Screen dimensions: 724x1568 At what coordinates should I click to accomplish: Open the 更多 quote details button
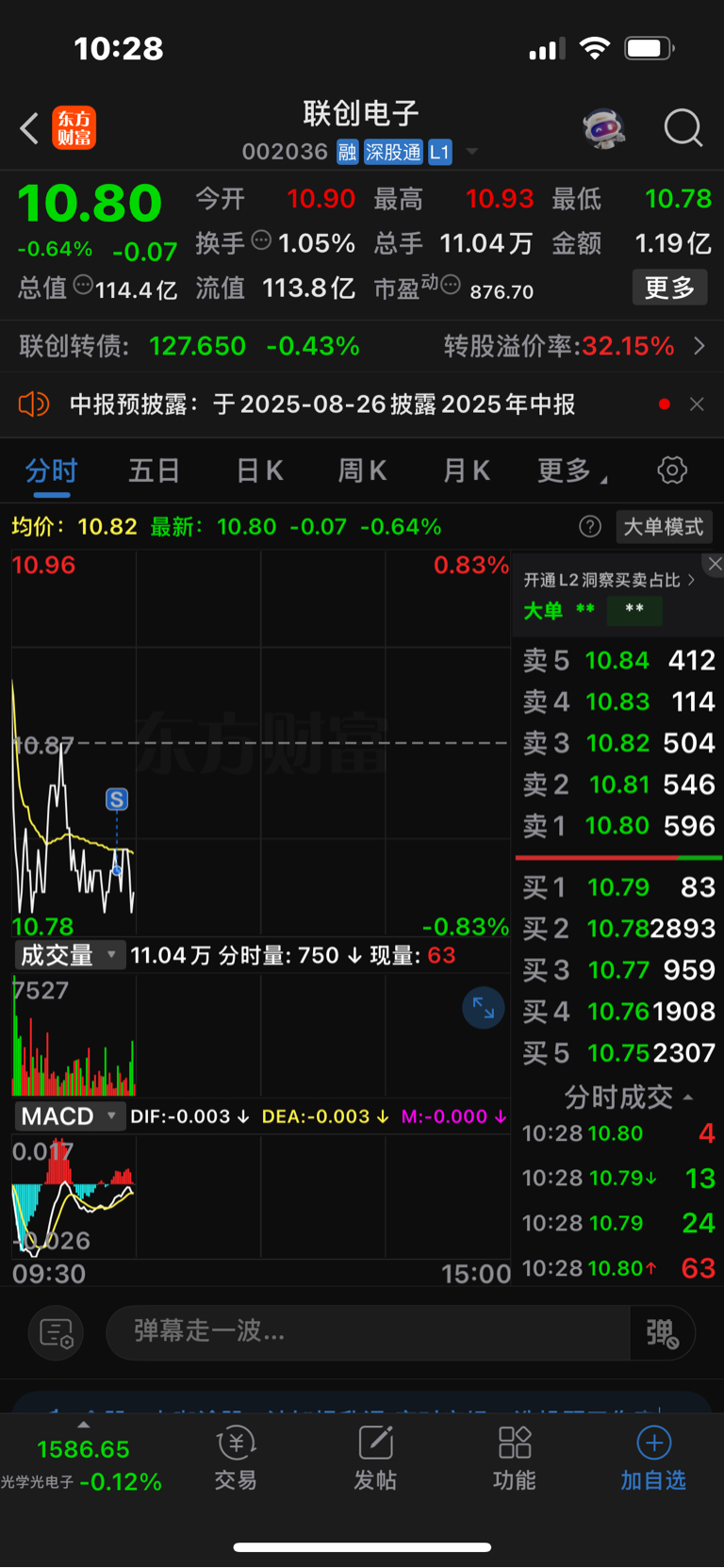[669, 288]
